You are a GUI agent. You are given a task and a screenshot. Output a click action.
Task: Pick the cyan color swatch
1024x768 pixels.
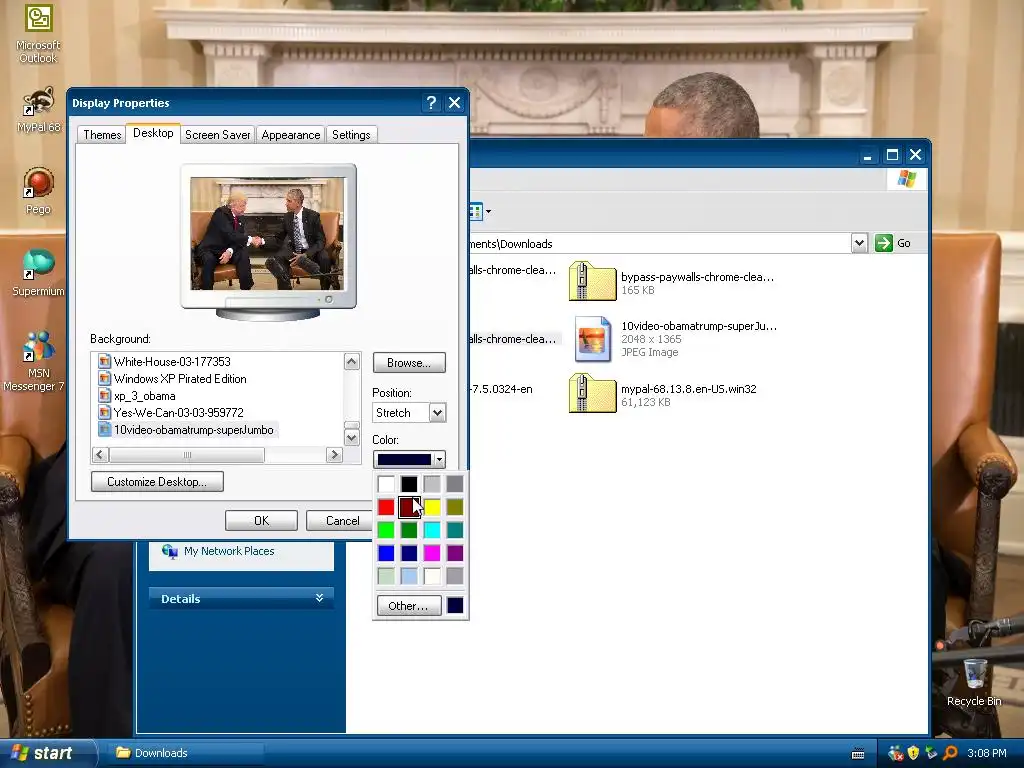coord(432,530)
